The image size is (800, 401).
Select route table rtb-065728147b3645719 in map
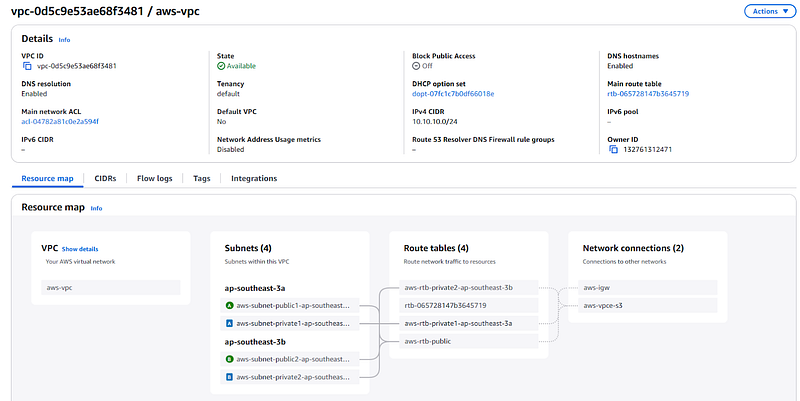click(x=469, y=306)
